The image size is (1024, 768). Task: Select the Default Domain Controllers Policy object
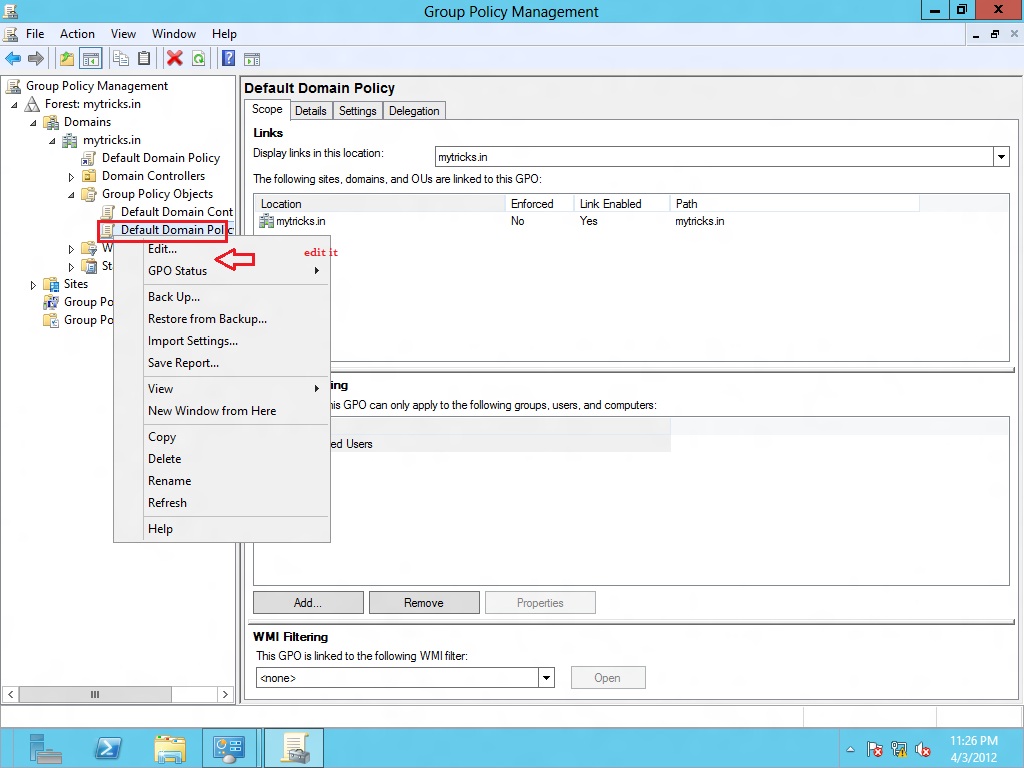(176, 212)
